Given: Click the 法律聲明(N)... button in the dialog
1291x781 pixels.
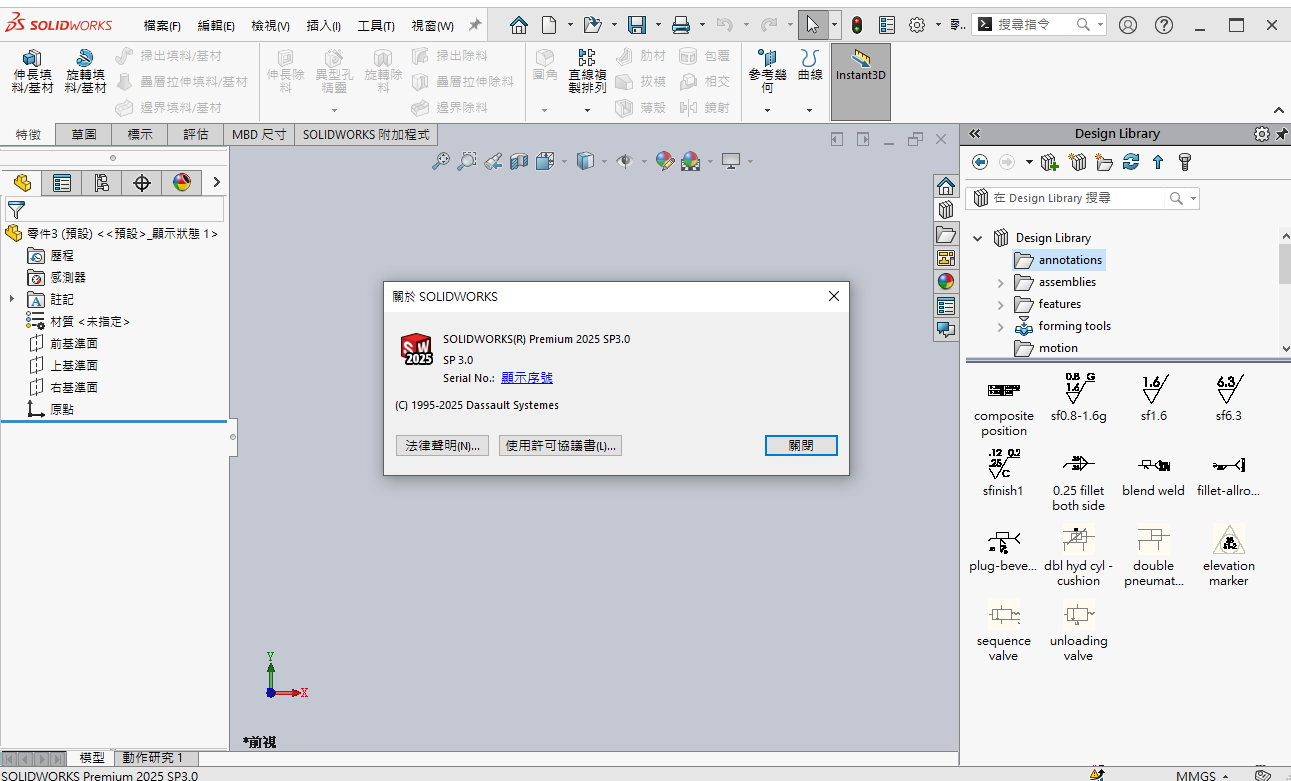Looking at the screenshot, I should 442,446.
